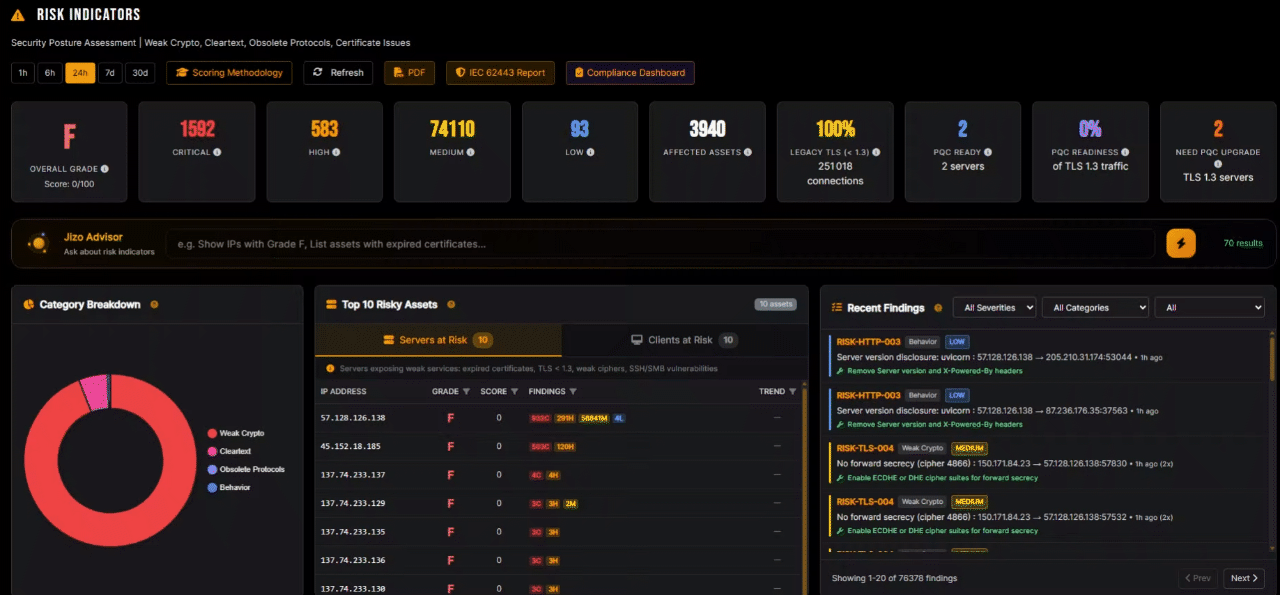
Task: Click the Recent Findings info icon
Action: tap(937, 308)
